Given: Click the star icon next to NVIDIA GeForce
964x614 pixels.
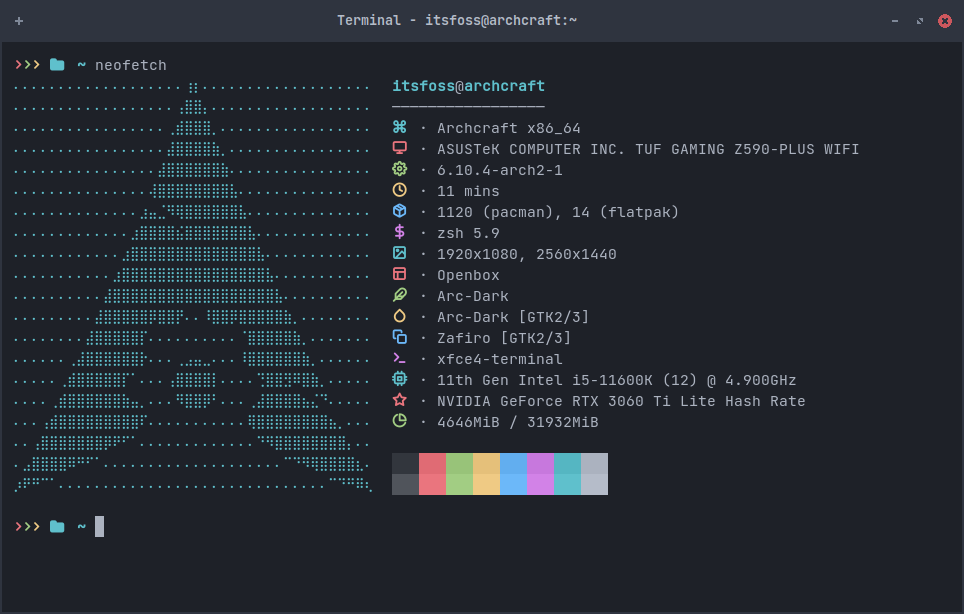Looking at the screenshot, I should click(400, 400).
